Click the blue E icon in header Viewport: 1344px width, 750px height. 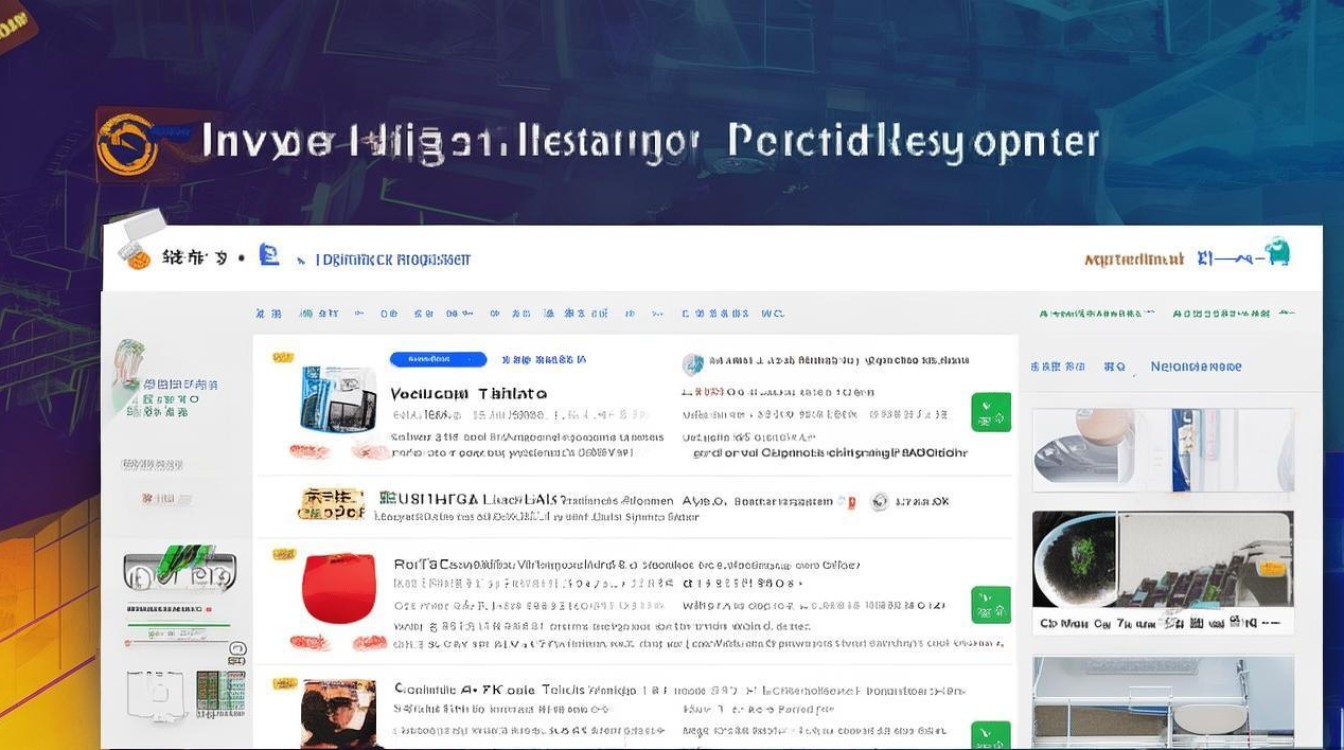[269, 254]
